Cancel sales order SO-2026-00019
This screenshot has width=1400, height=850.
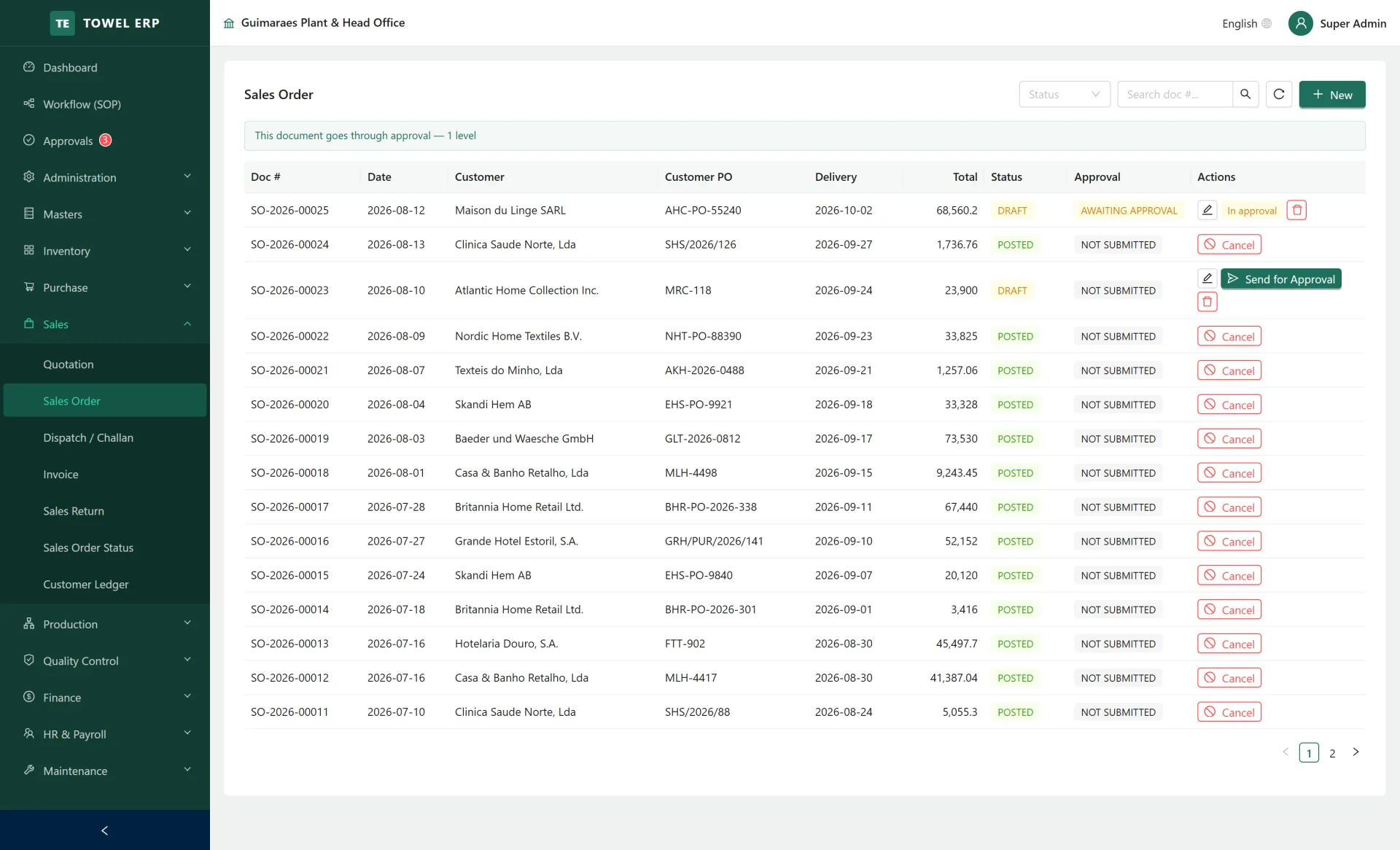tap(1229, 439)
